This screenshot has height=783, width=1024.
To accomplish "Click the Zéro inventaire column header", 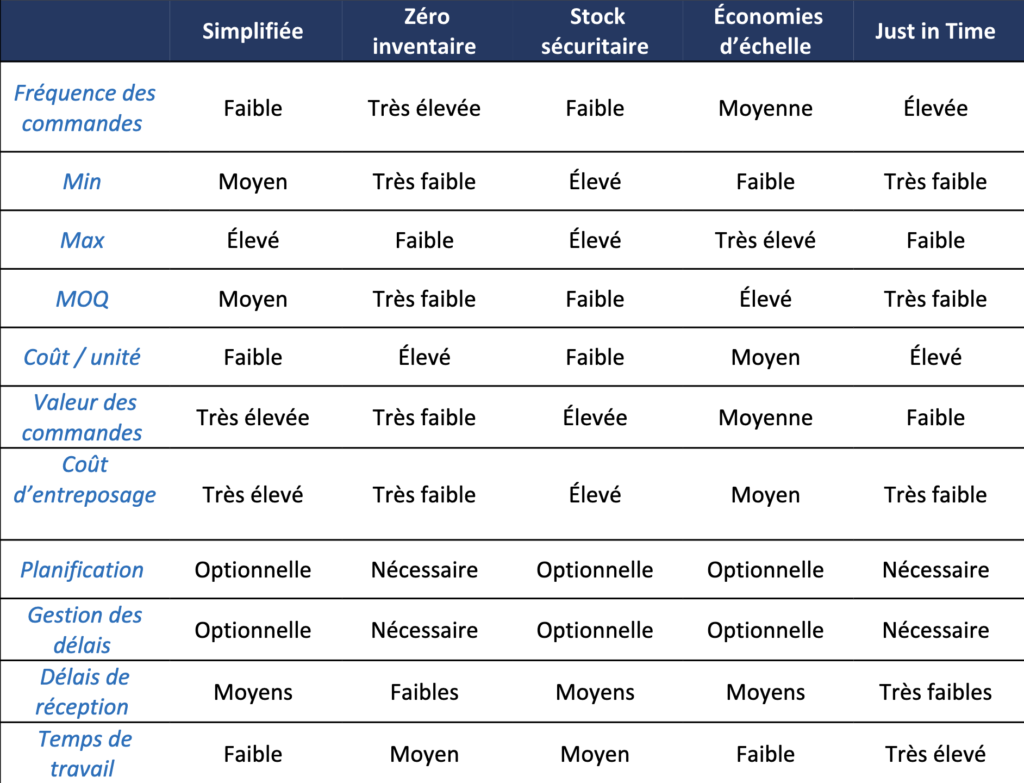I will [424, 31].
